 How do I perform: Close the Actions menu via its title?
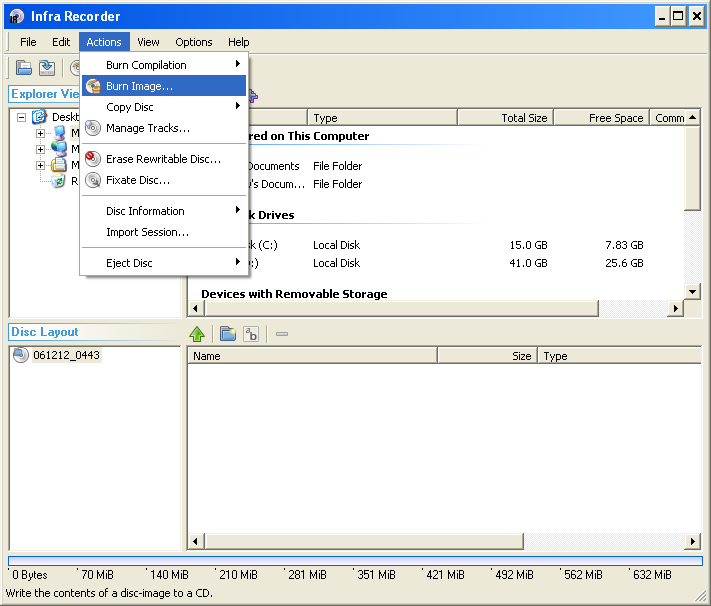click(104, 42)
